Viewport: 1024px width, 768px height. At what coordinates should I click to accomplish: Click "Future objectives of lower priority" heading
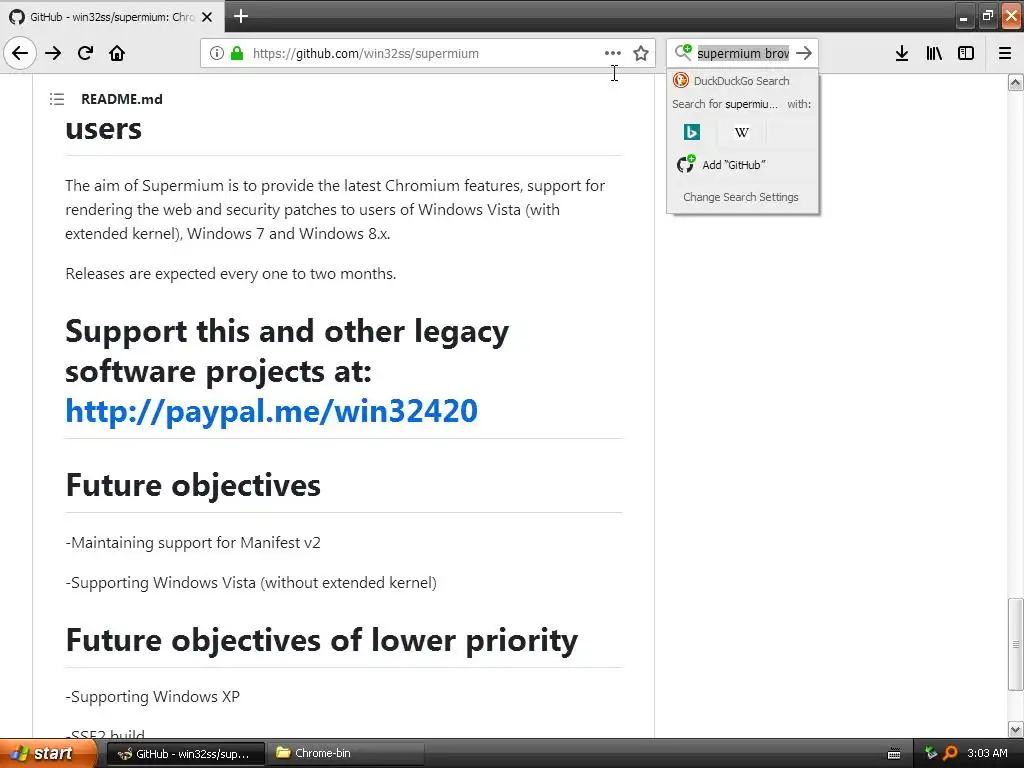click(322, 640)
